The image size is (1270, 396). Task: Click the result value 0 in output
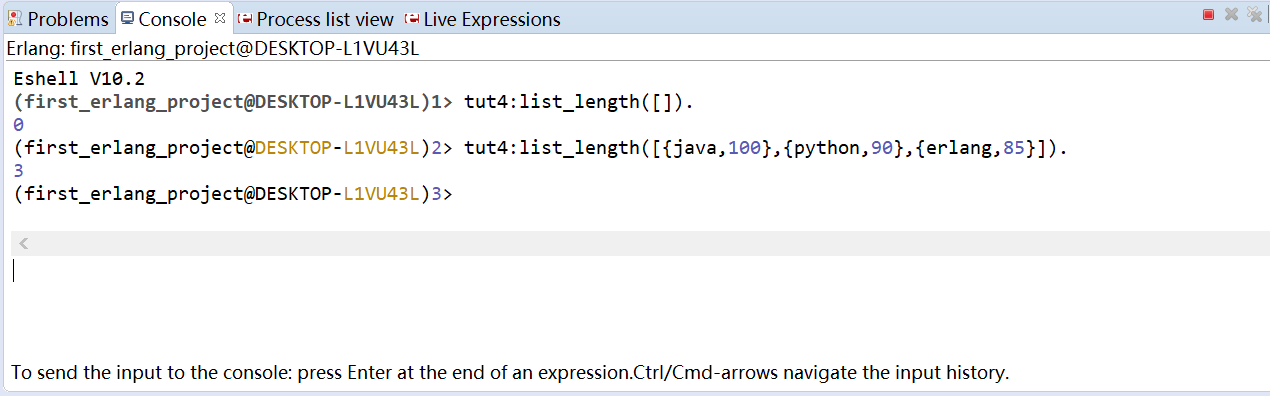click(x=19, y=125)
